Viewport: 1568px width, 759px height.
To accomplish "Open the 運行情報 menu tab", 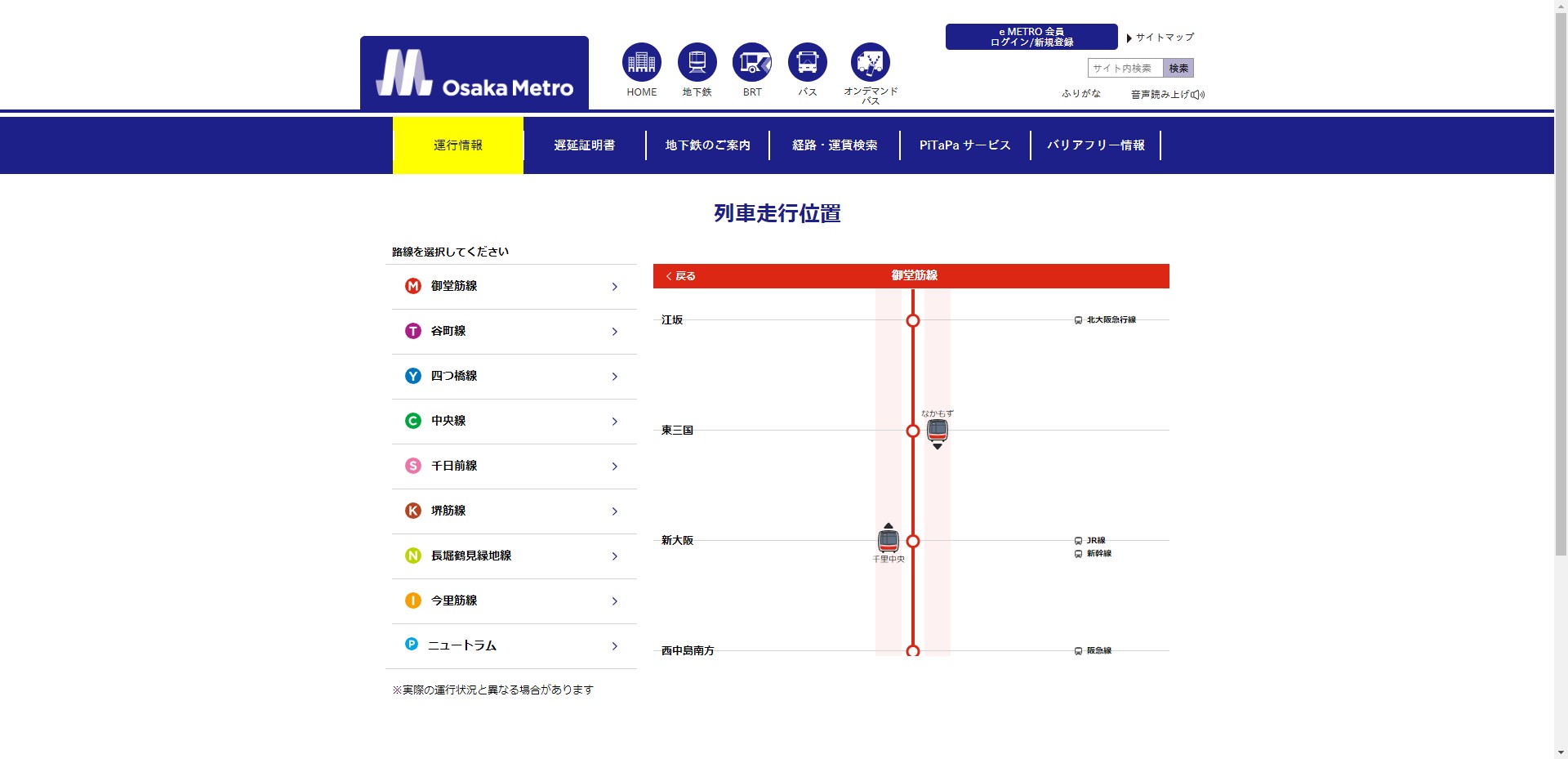I will point(458,145).
